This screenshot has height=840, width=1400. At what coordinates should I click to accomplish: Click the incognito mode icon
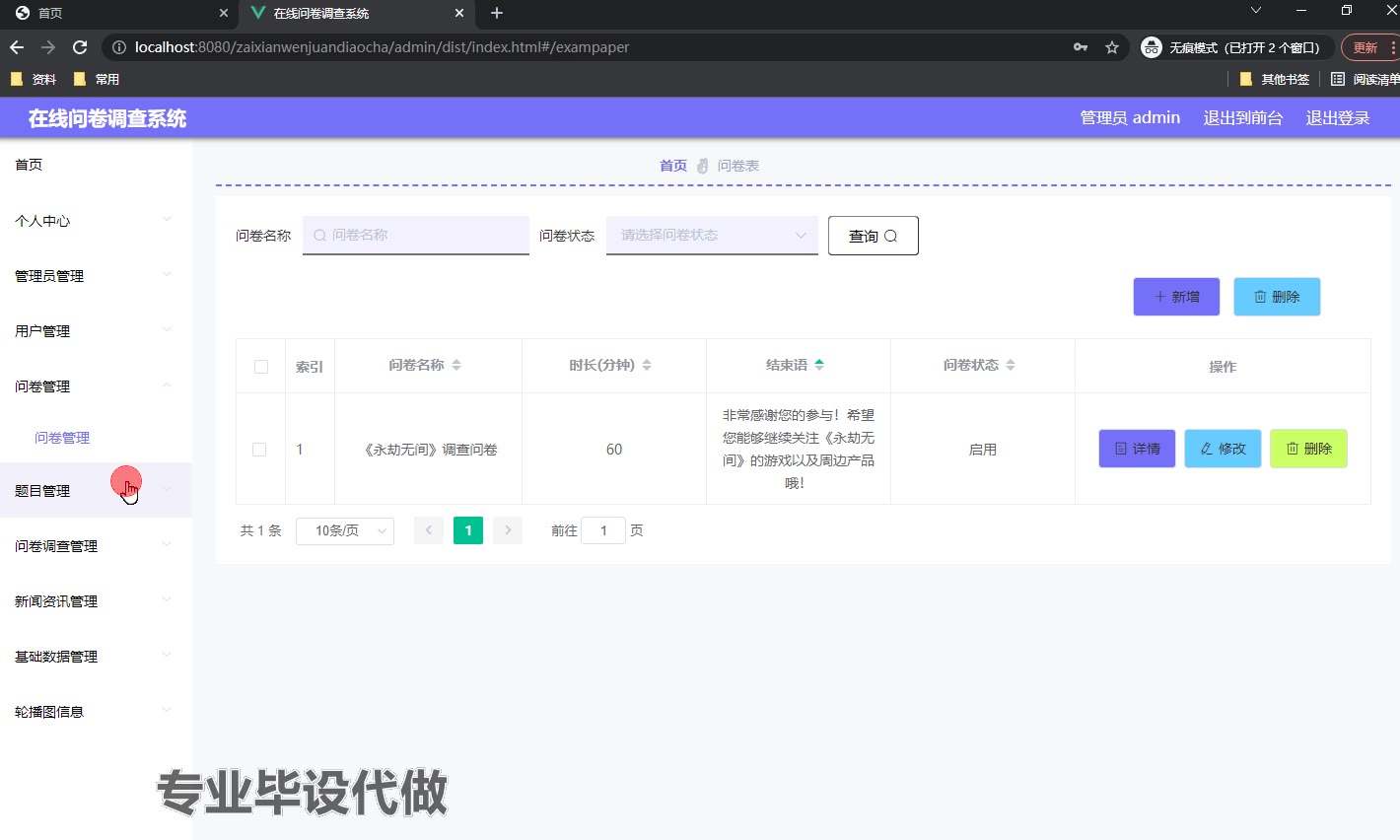1152,47
